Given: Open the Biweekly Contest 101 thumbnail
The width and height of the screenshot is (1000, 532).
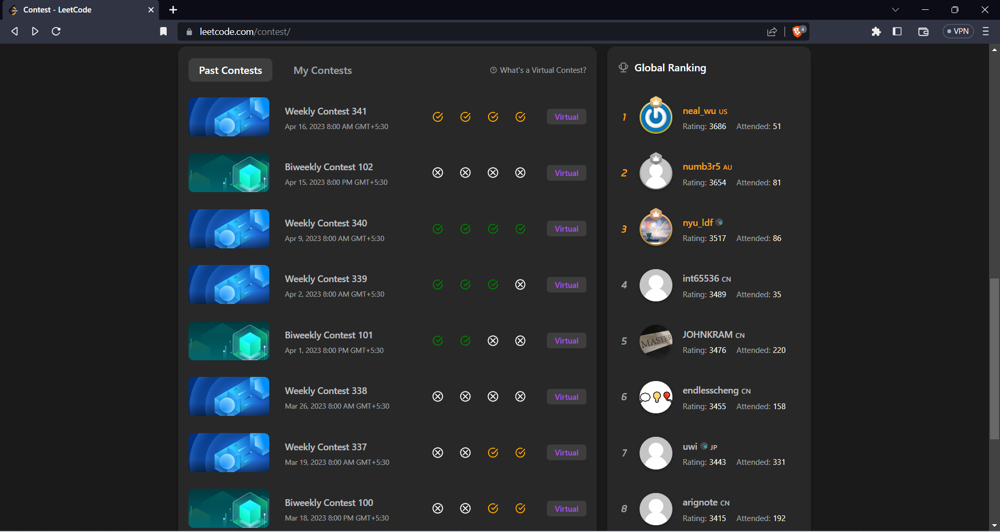Looking at the screenshot, I should point(229,341).
